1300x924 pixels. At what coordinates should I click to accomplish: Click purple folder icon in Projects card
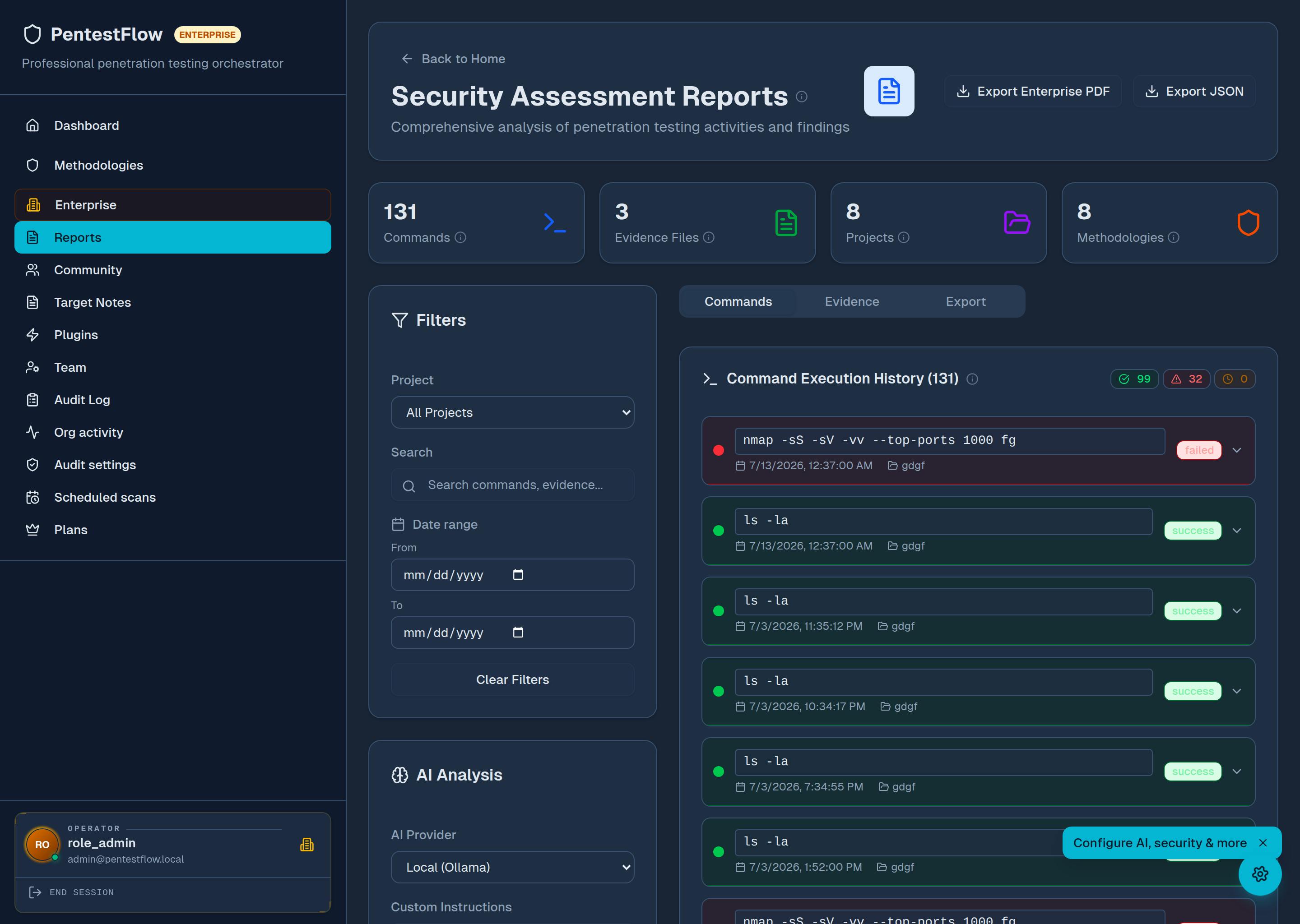pos(1017,222)
